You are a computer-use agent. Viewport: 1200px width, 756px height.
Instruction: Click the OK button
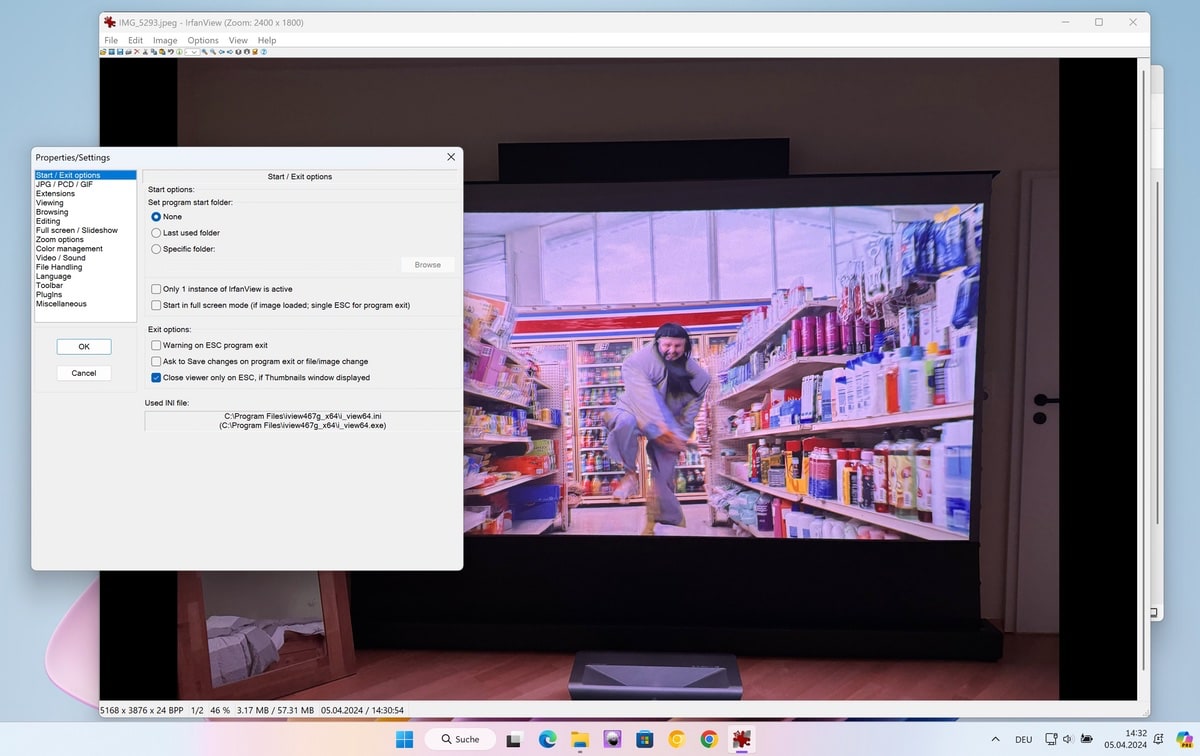click(84, 347)
